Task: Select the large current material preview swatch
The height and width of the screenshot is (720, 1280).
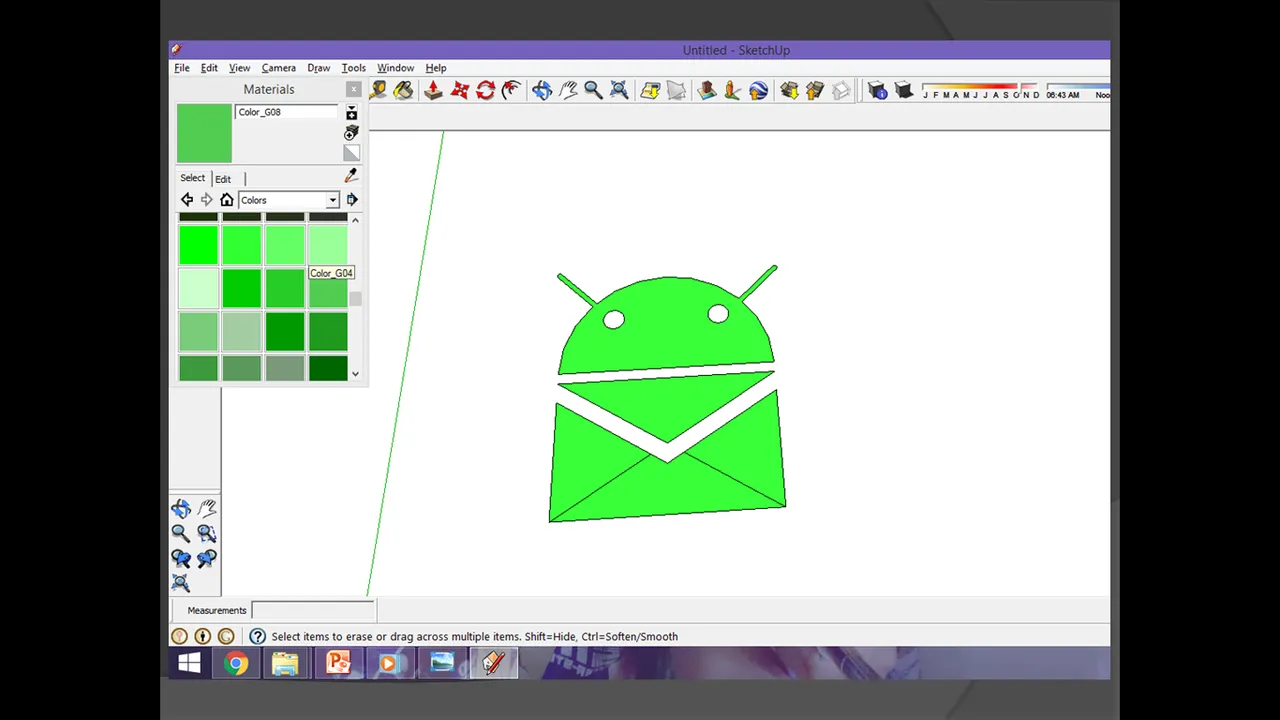Action: (x=204, y=133)
